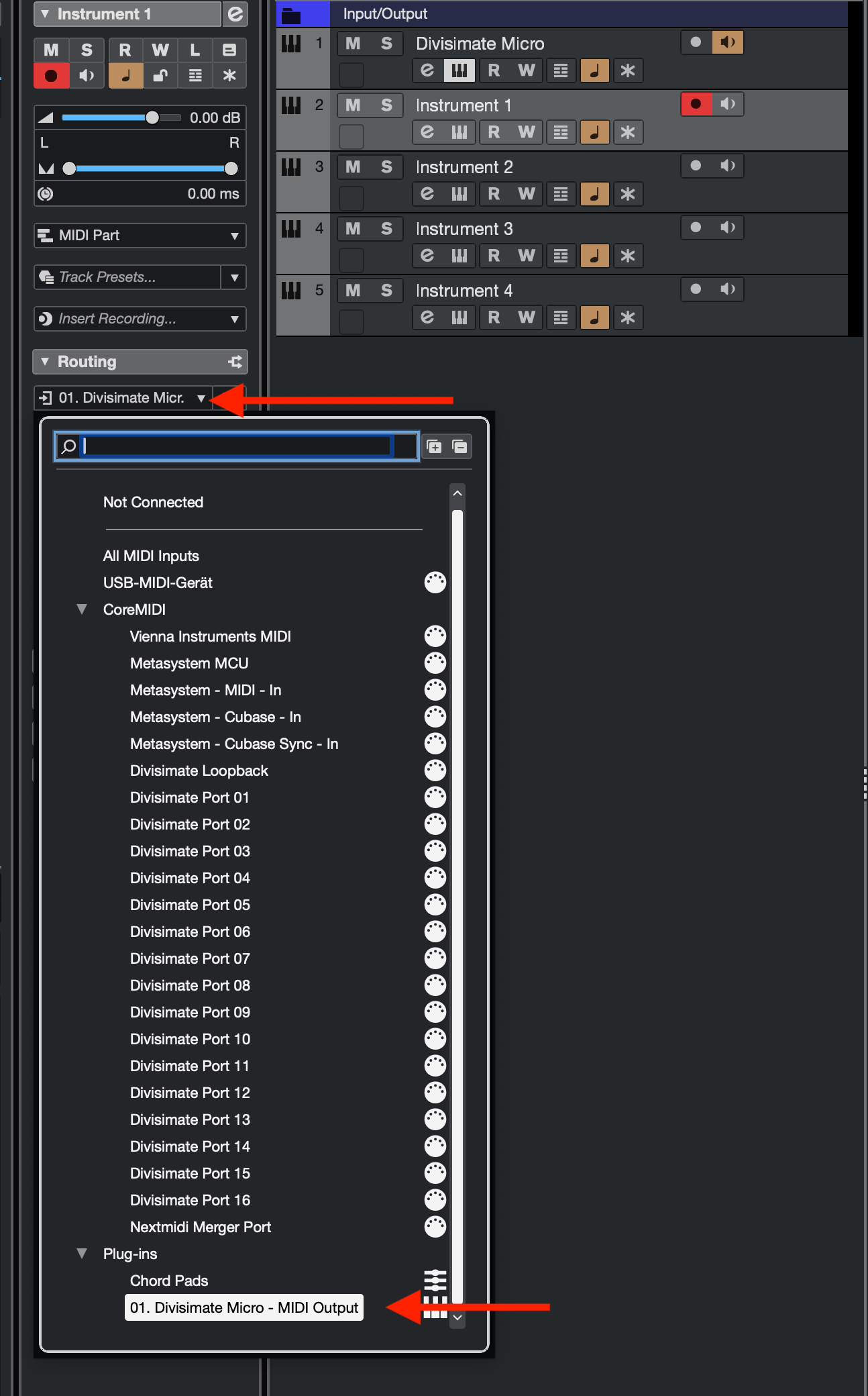Open Edit Instrument for Divisimate Micro track
This screenshot has width=868, height=1396.
(427, 70)
